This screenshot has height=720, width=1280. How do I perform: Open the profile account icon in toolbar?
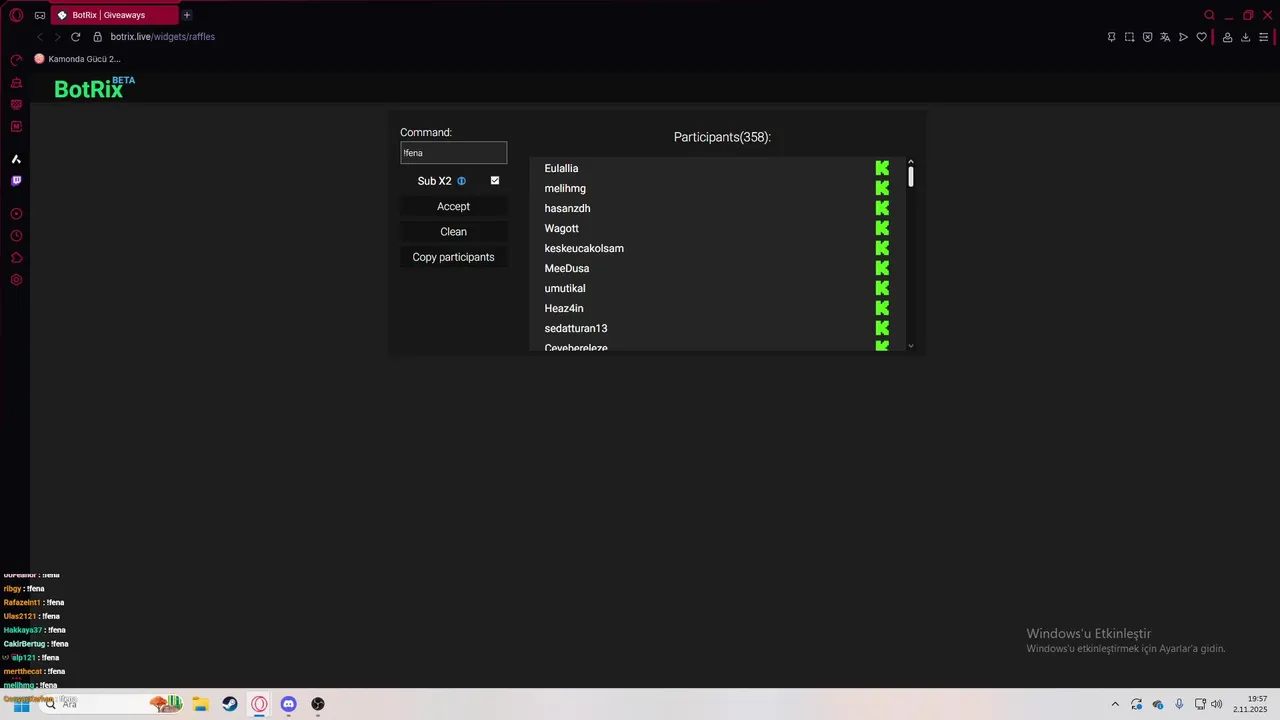tap(1227, 37)
